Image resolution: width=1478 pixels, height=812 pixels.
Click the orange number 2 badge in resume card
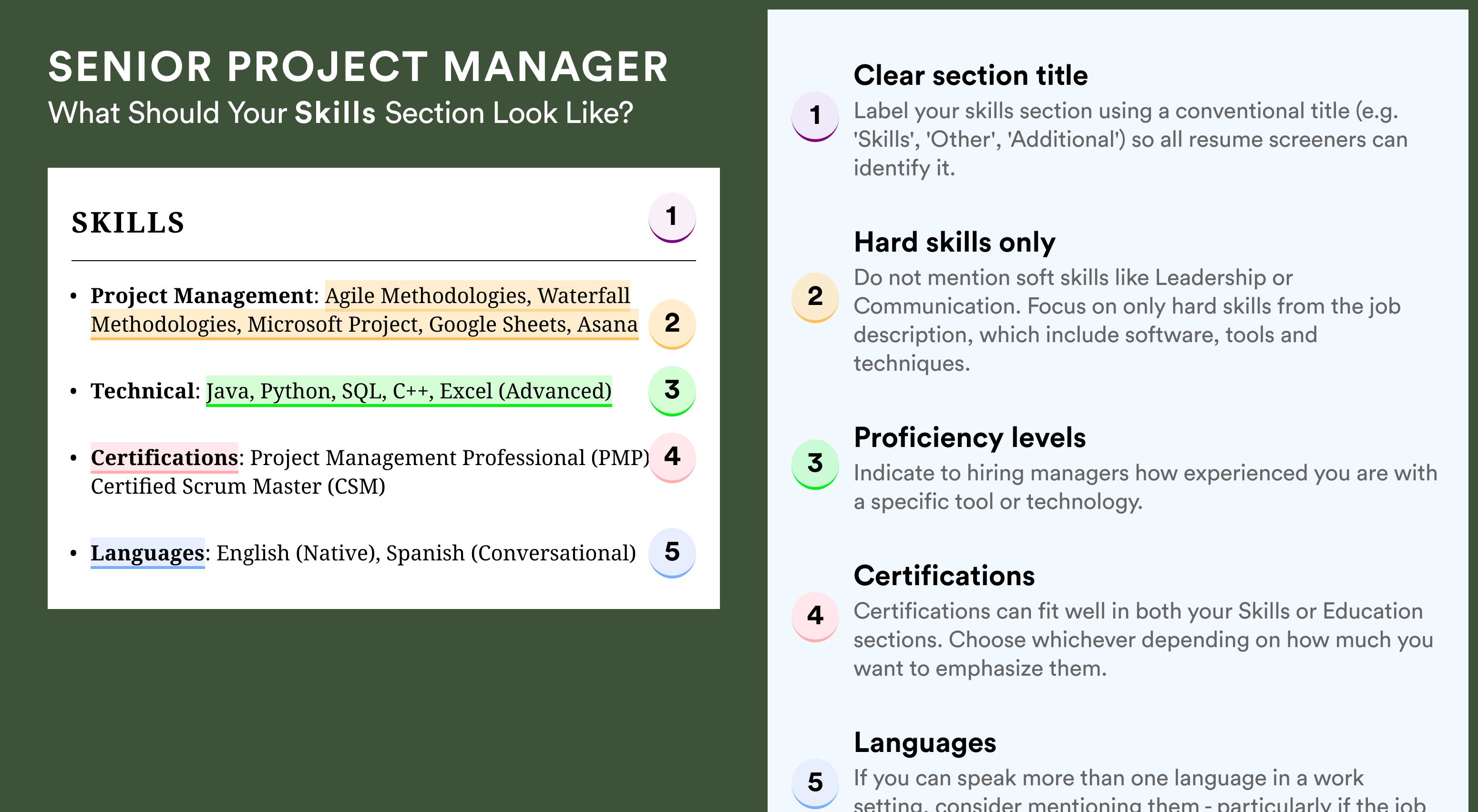(x=672, y=324)
